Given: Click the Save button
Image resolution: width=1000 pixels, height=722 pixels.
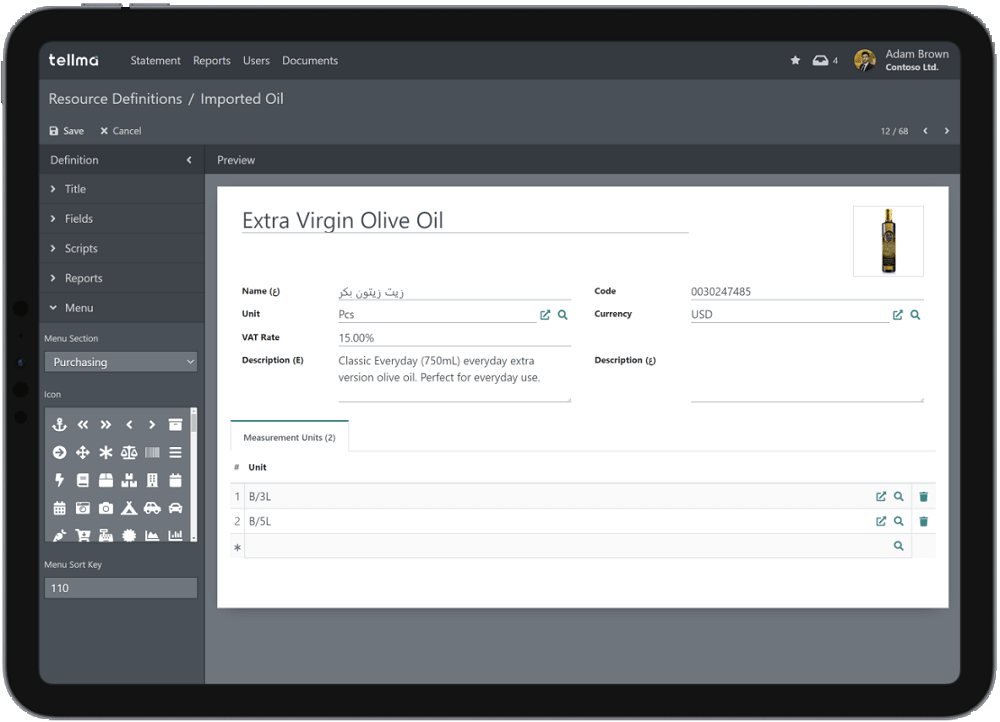Looking at the screenshot, I should 67,131.
